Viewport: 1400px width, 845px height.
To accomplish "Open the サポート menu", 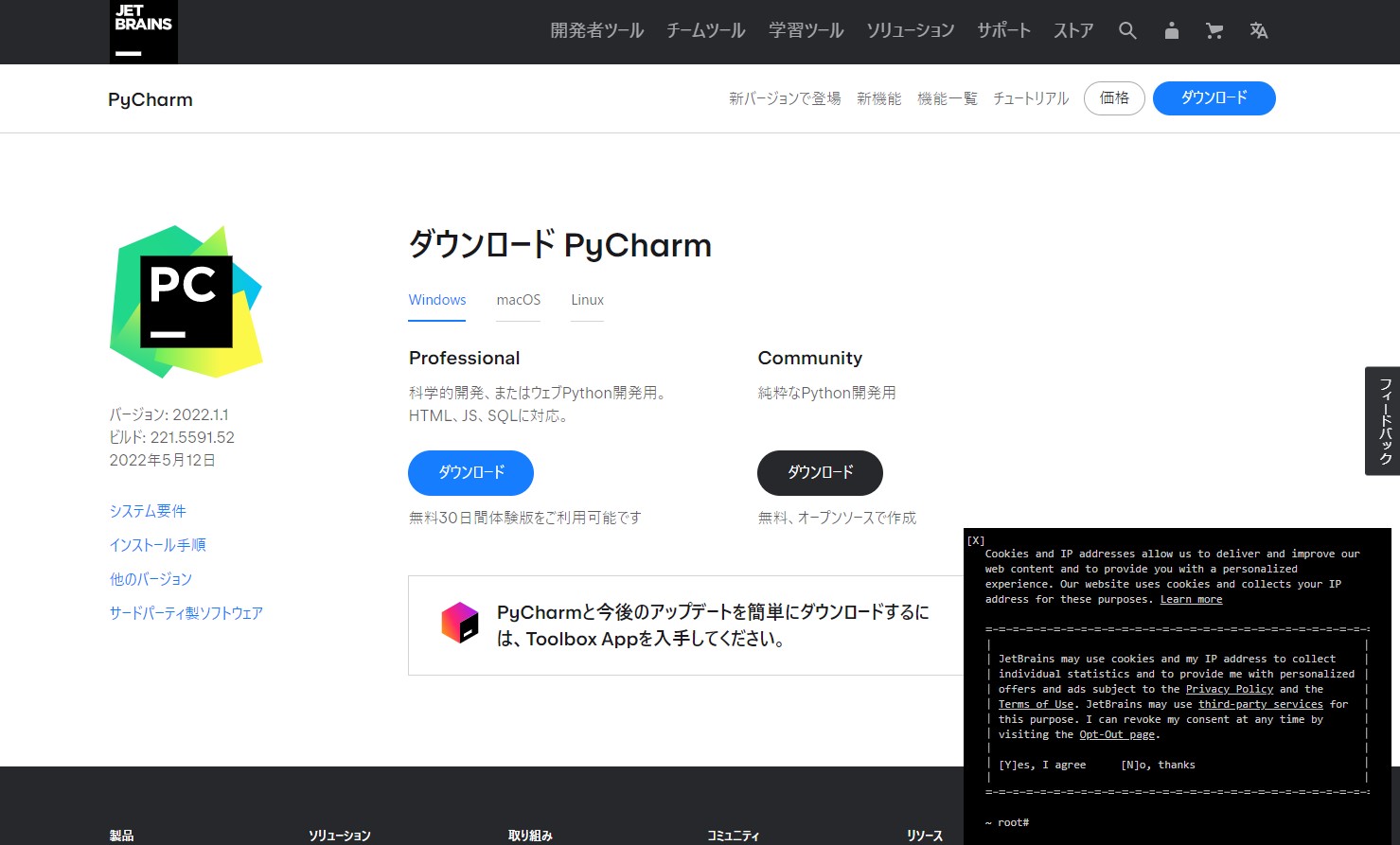I will pyautogui.click(x=1004, y=30).
